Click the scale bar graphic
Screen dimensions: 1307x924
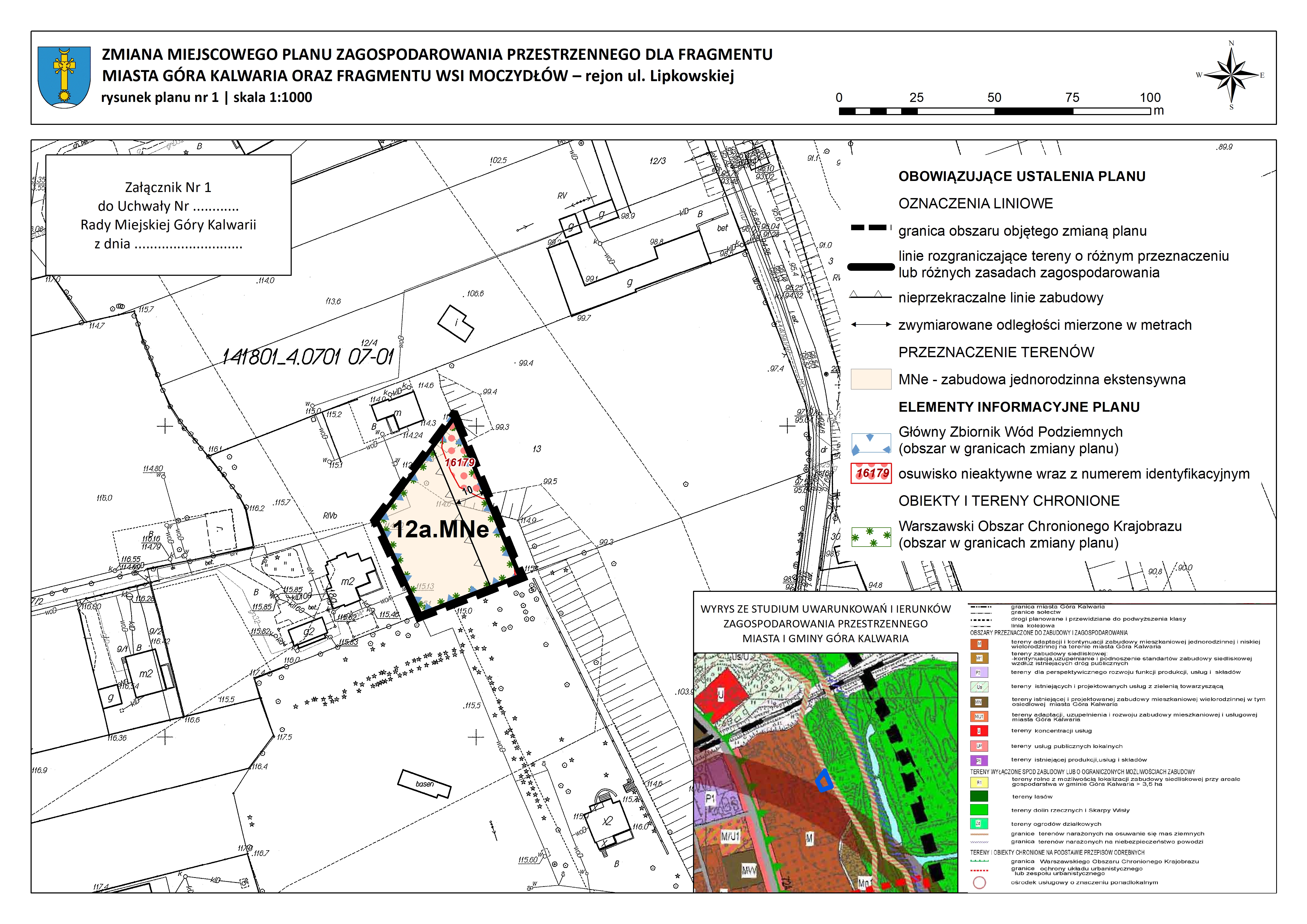[x=995, y=111]
